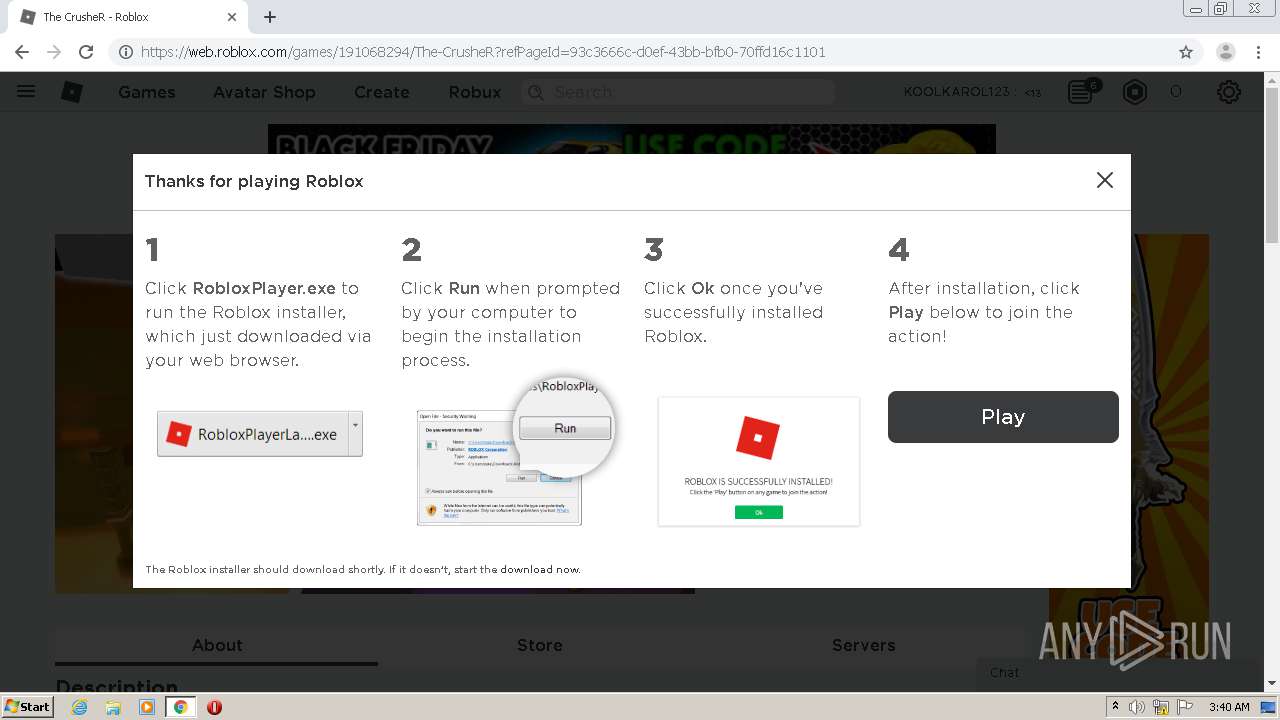Click the Run prompt illustration
The image size is (1280, 720).
(x=515, y=453)
